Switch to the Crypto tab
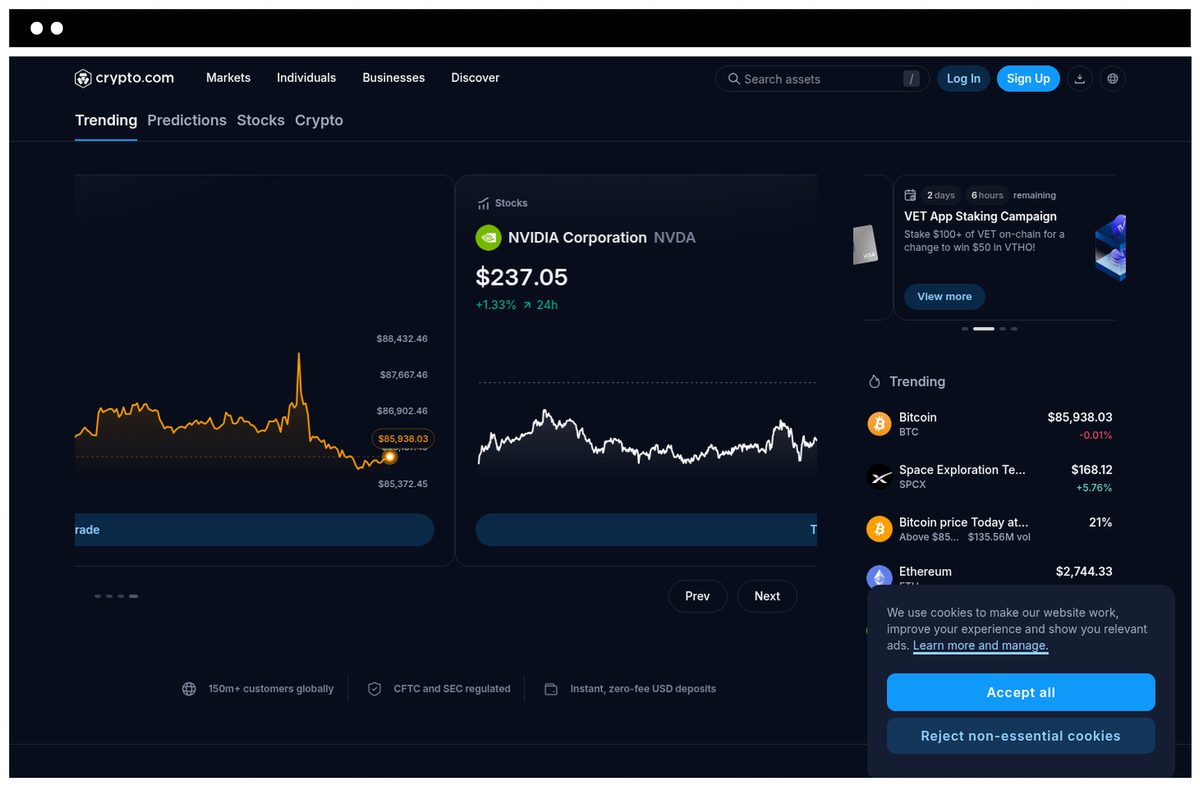This screenshot has height=787, width=1200. point(319,120)
